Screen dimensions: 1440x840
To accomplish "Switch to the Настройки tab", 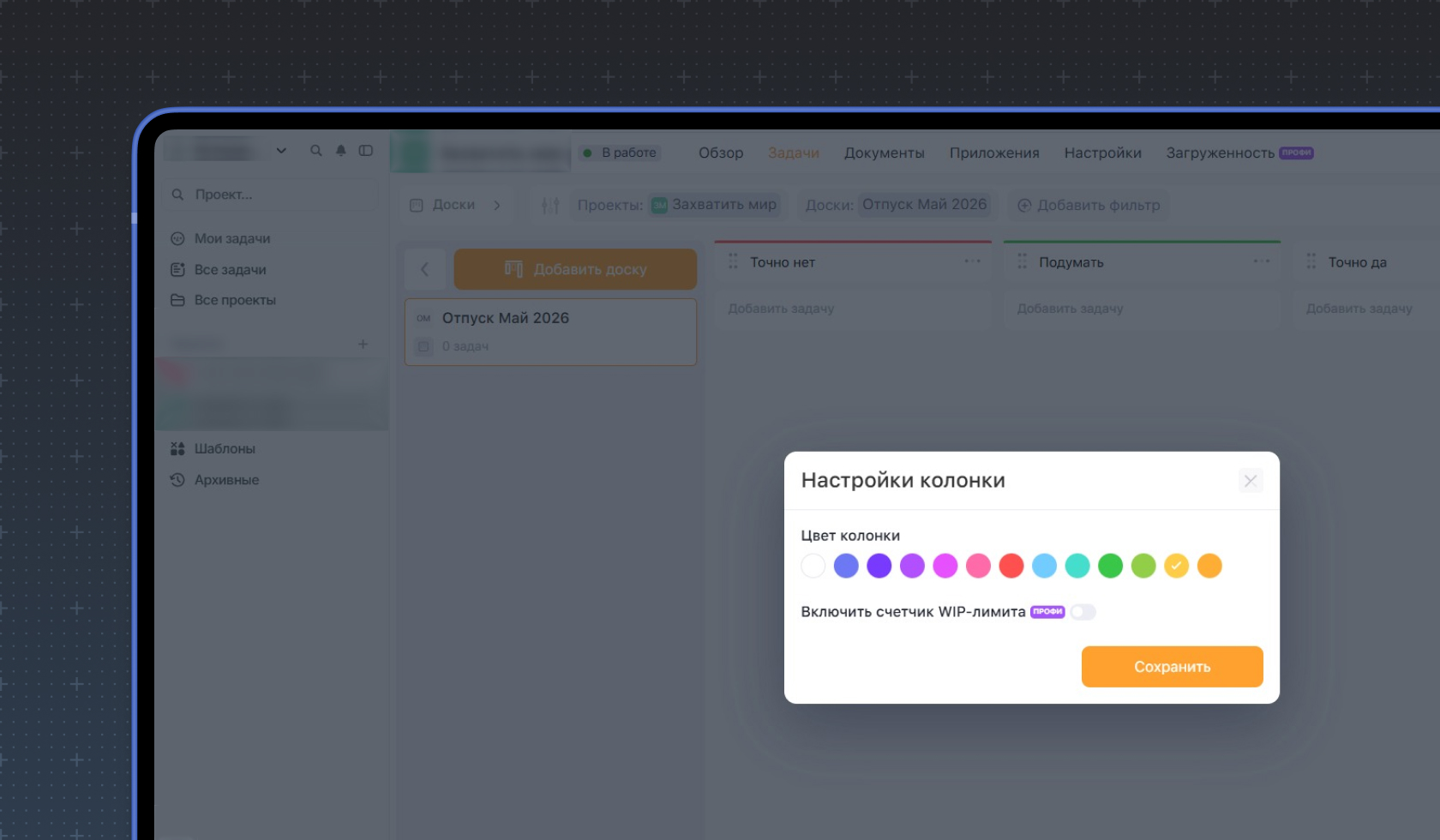I will point(1103,153).
